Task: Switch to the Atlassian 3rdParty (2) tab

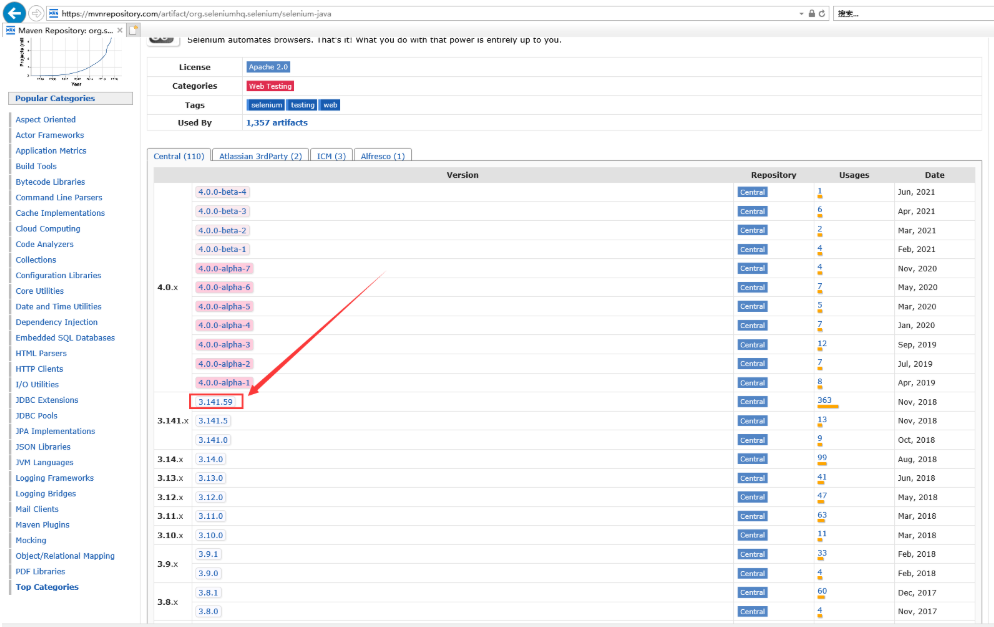Action: click(x=261, y=156)
